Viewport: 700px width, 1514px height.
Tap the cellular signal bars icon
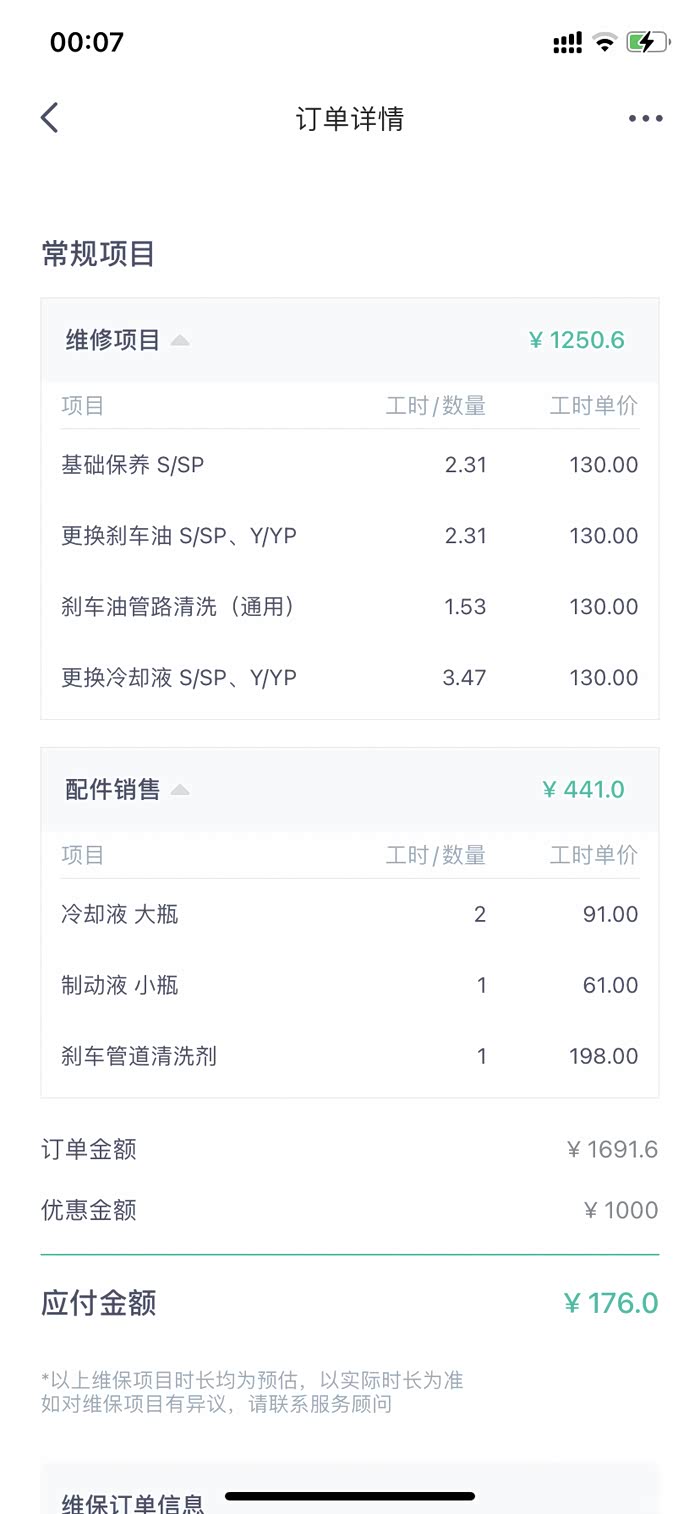pyautogui.click(x=567, y=43)
